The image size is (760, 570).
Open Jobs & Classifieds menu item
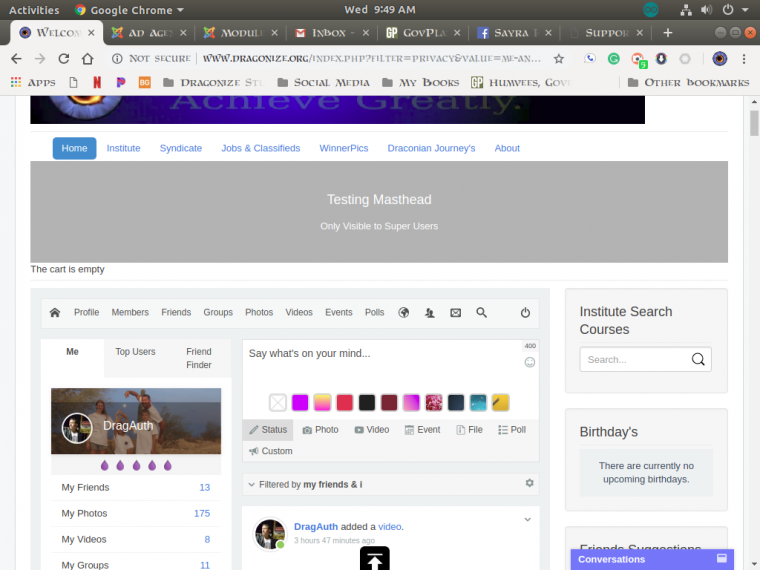261,148
